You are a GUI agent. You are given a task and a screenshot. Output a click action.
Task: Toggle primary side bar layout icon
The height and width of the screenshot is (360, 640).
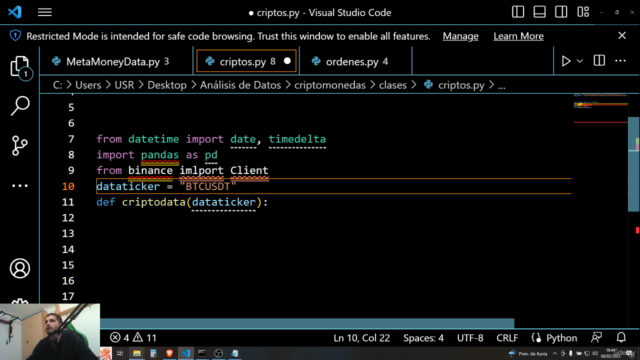click(x=518, y=12)
